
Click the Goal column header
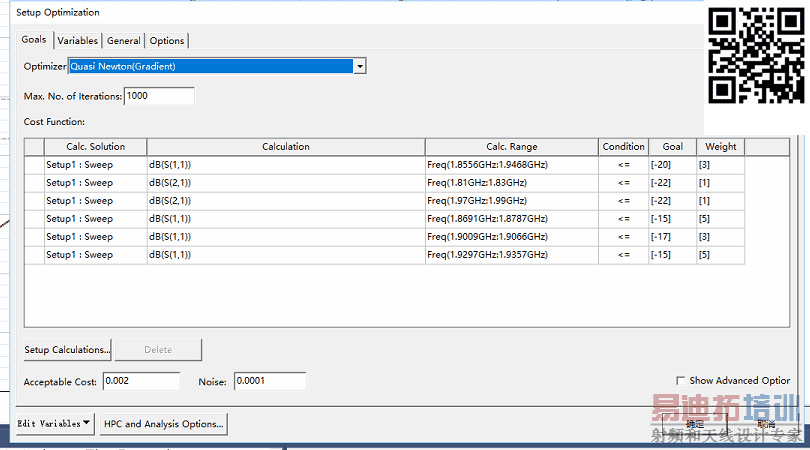tap(673, 147)
